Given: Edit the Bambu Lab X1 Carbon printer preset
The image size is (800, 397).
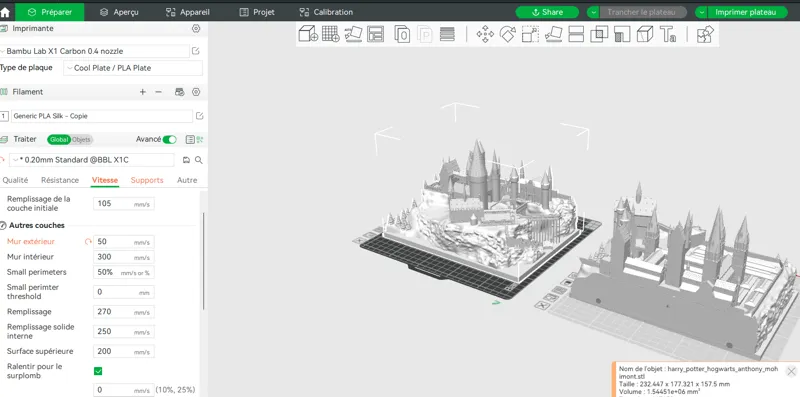Looking at the screenshot, I should [195, 51].
